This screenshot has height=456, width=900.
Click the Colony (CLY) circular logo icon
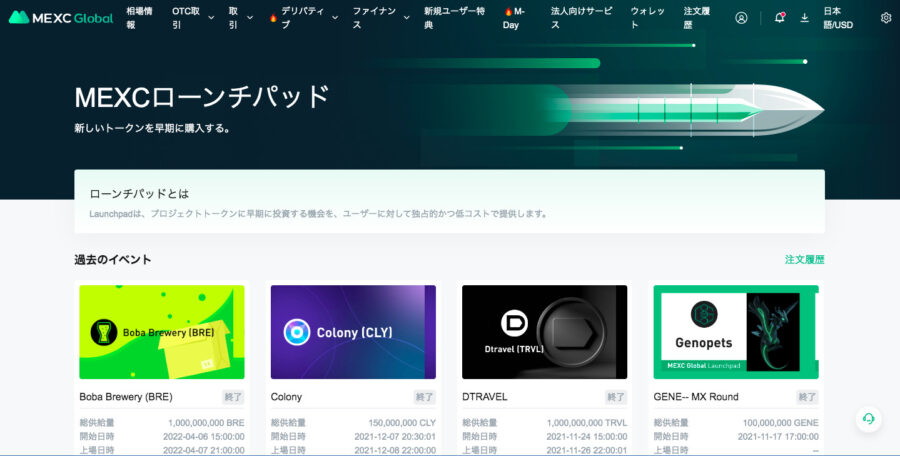click(297, 332)
